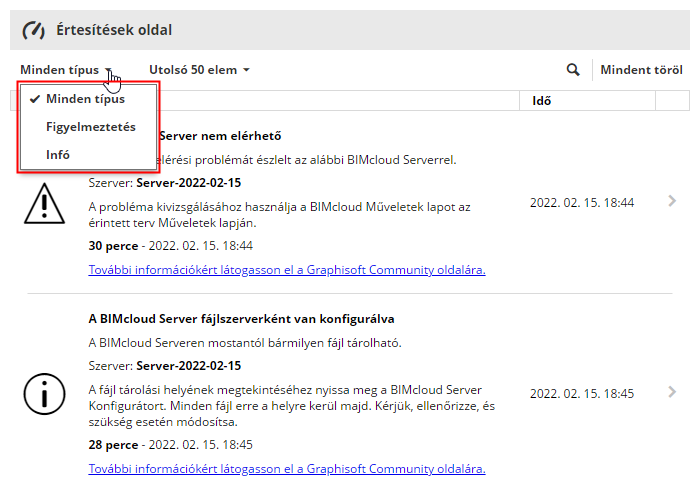Click Server-2022-02-15 in the warning notification
700x502 pixels.
tap(188, 183)
